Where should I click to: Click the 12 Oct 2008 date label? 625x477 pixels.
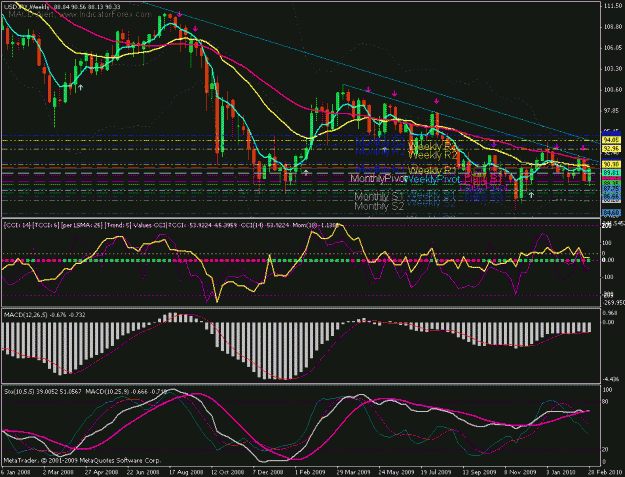point(227,472)
